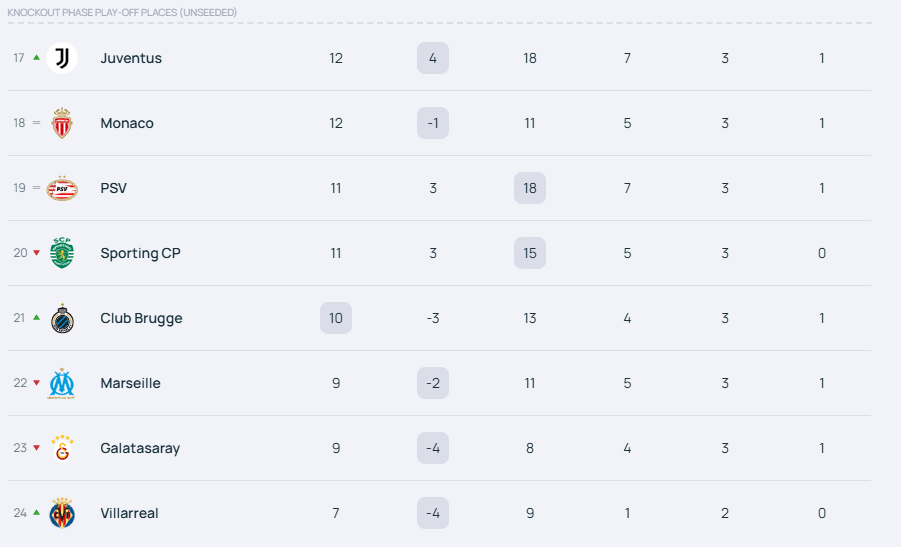This screenshot has width=901, height=547.
Task: Click the Marseille club crest icon
Action: (62, 383)
